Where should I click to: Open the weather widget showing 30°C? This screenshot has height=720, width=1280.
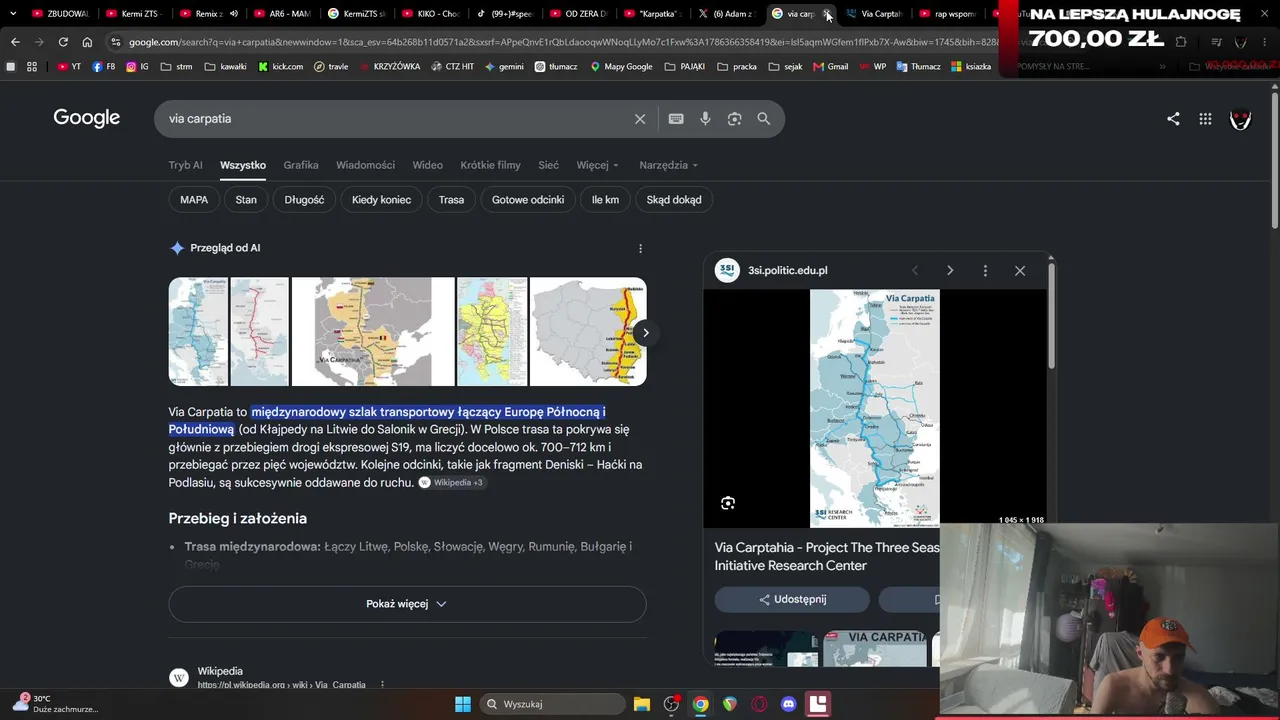(x=55, y=704)
